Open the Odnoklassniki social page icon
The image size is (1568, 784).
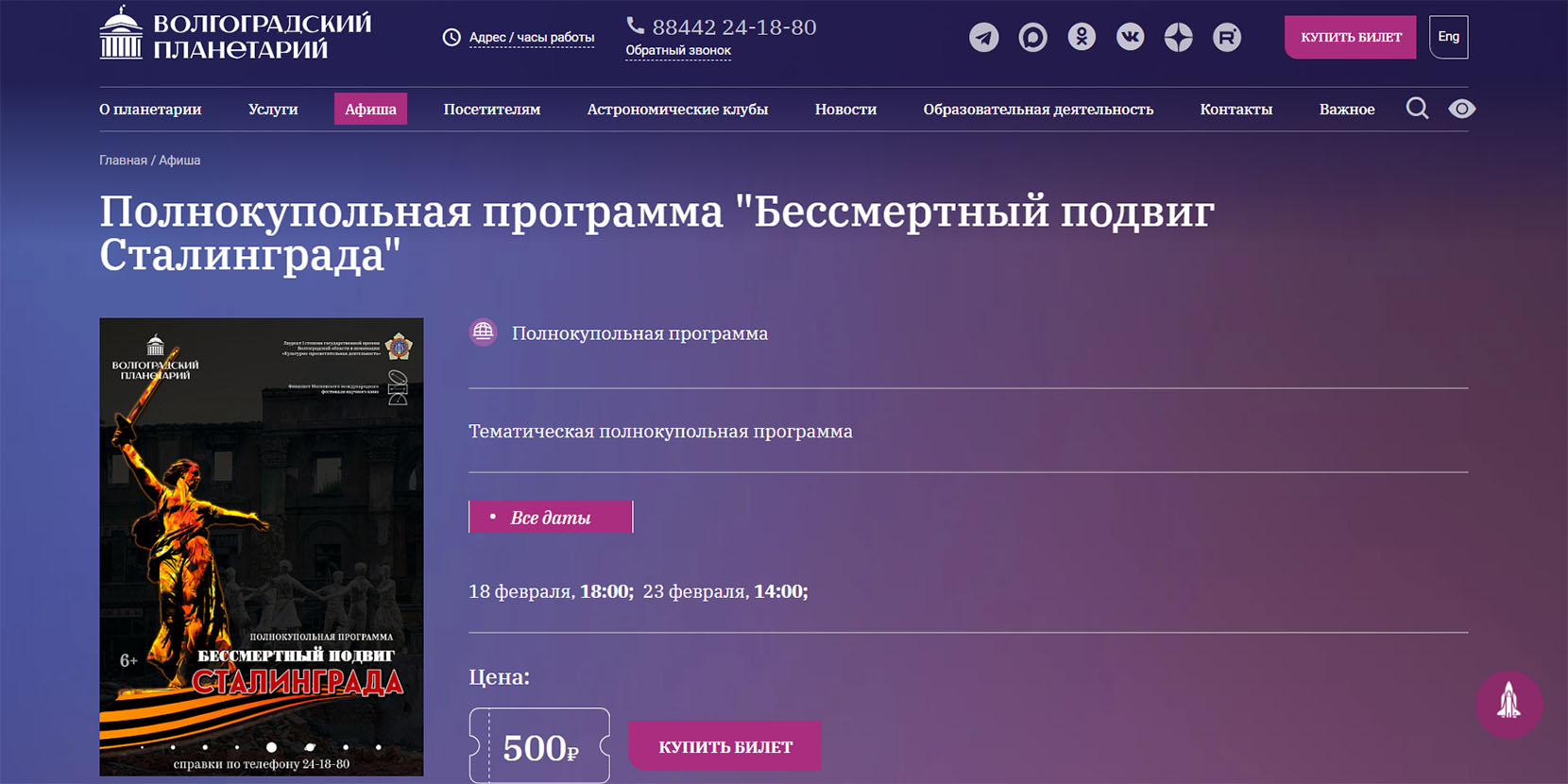(x=1082, y=38)
